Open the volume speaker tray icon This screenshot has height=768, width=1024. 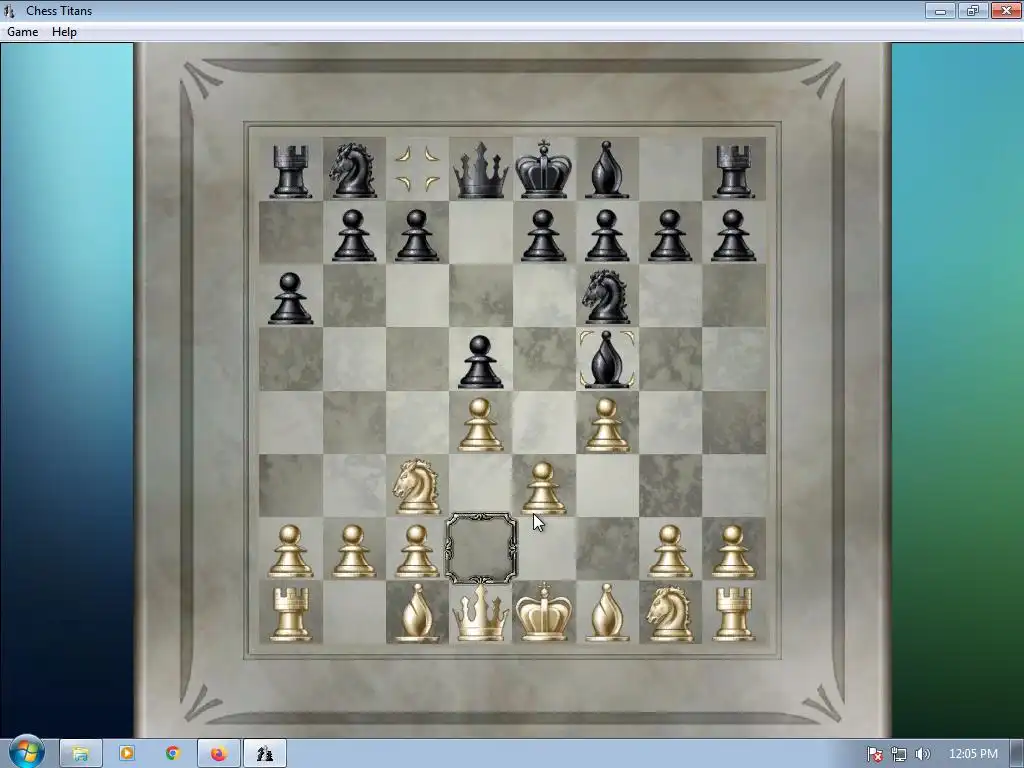[x=922, y=754]
